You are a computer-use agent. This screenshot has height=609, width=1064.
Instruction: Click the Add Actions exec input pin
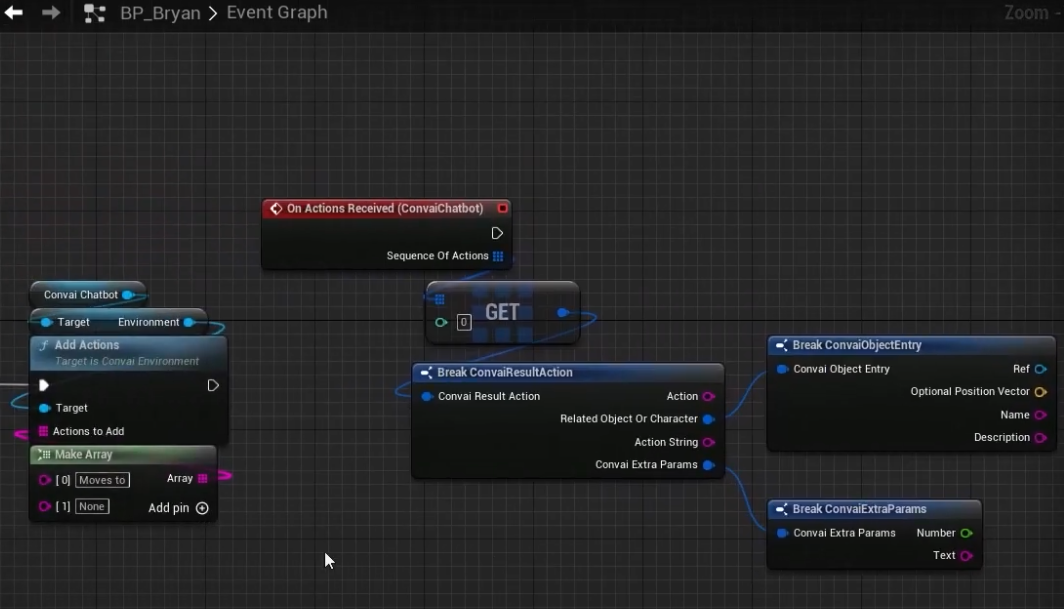[x=43, y=386]
